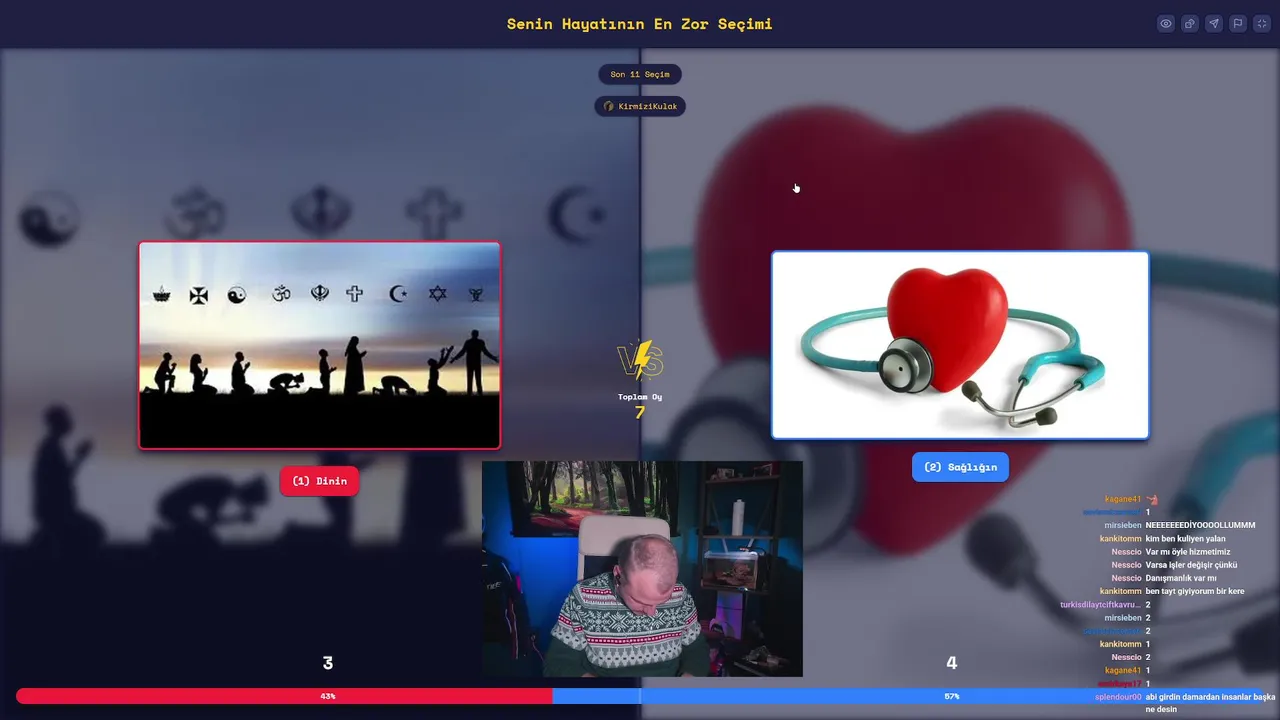Click the fullscreen minimize arrows icon
This screenshot has width=1280, height=720.
(1262, 24)
